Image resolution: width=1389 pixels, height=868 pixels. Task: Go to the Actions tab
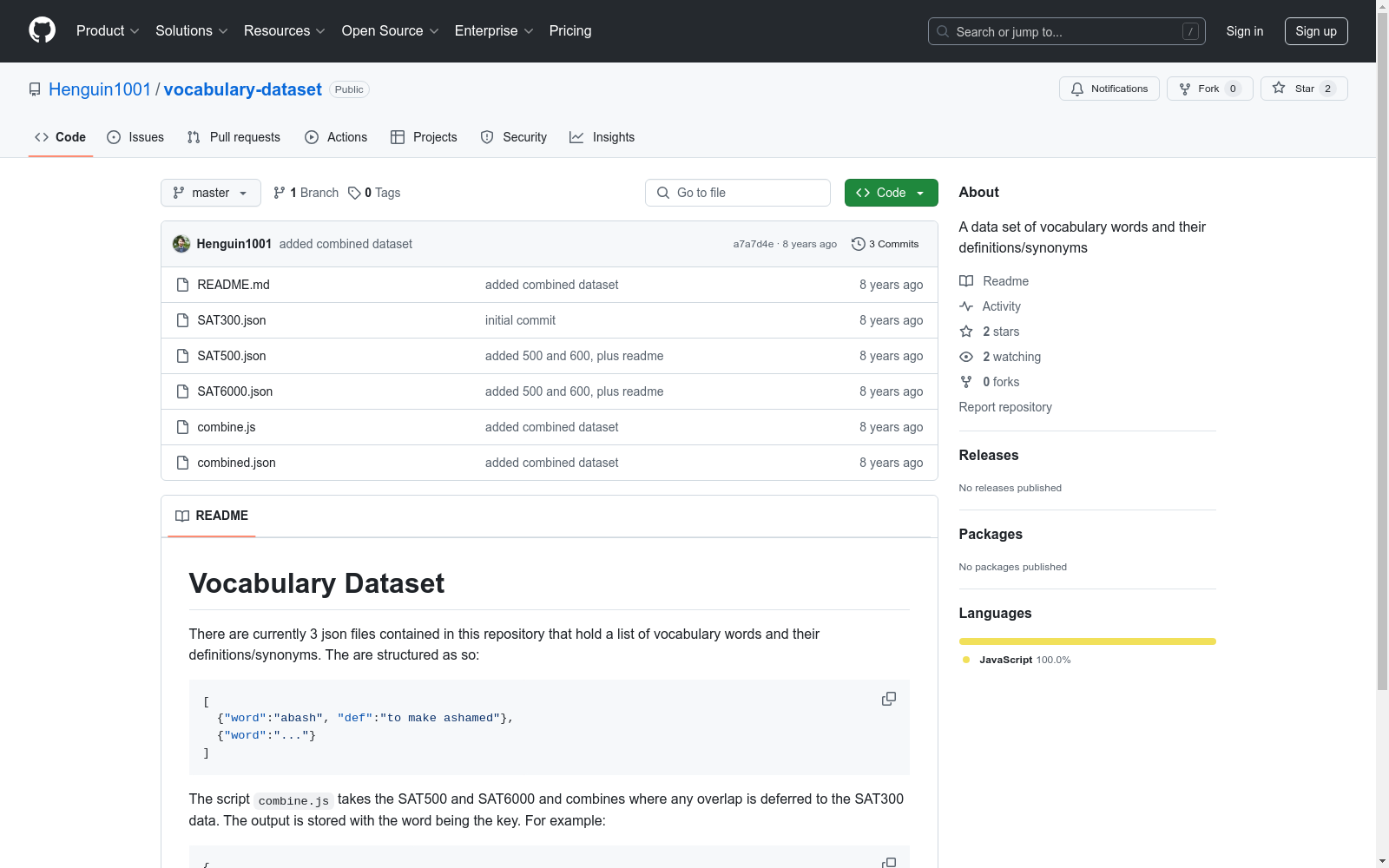pyautogui.click(x=336, y=137)
